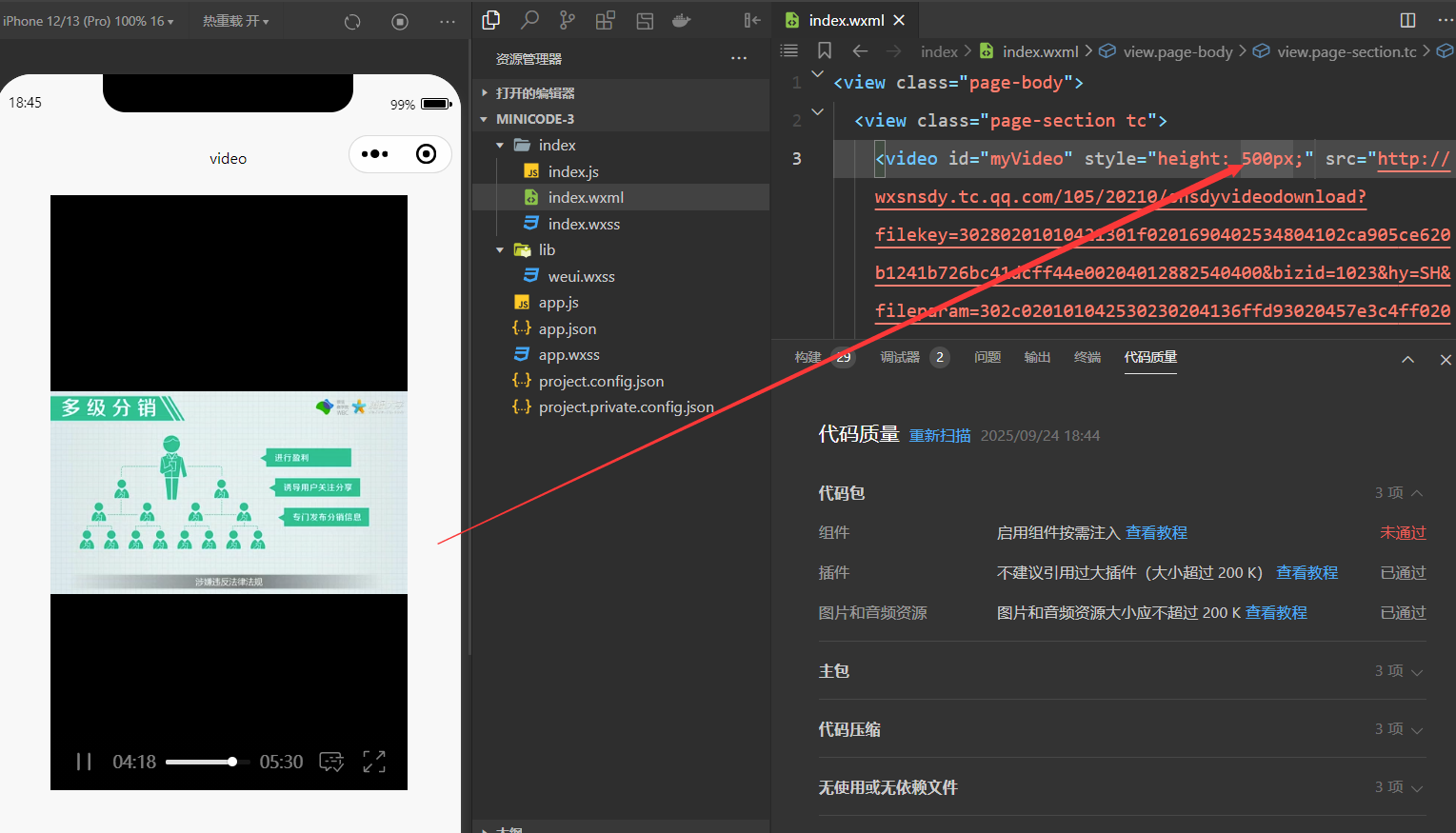Switch to the 构建 tab
The height and width of the screenshot is (833, 1456).
click(x=808, y=357)
